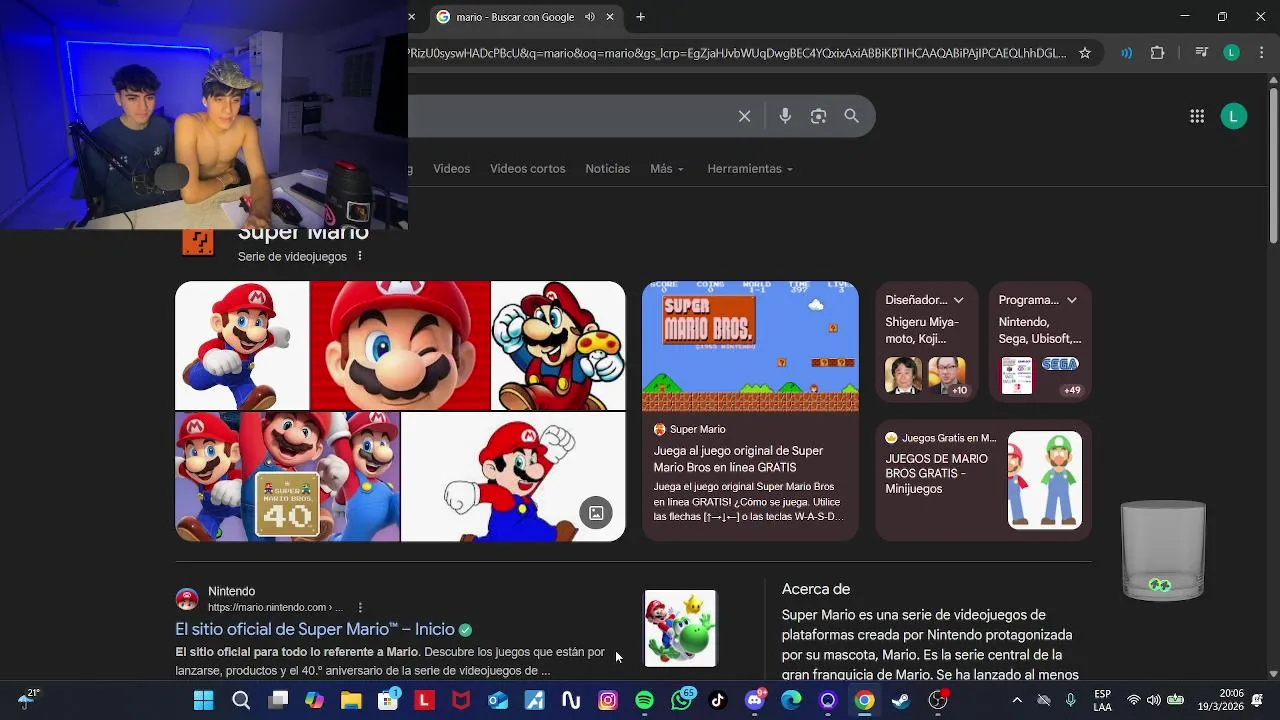1280x720 pixels.
Task: Open the Mario 40th anniversary image
Action: tap(287, 477)
